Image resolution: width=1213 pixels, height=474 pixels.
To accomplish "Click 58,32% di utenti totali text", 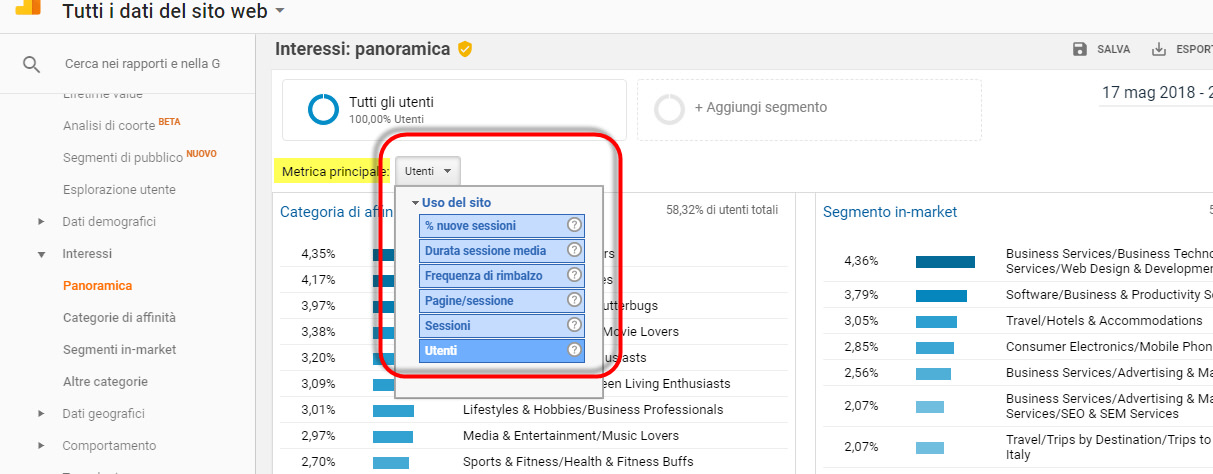I will tap(722, 210).
